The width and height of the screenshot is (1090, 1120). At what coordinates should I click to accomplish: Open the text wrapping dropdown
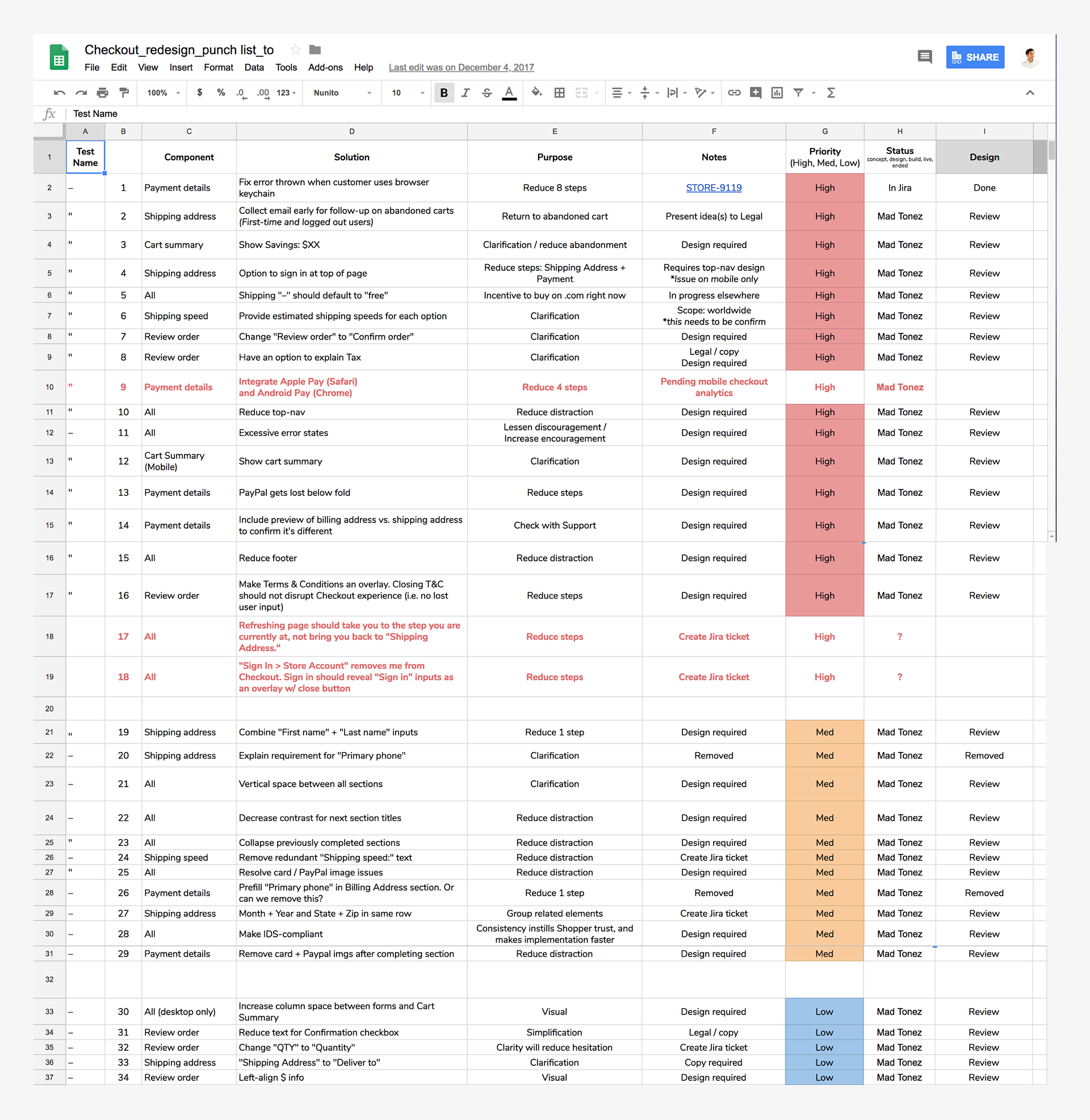676,93
